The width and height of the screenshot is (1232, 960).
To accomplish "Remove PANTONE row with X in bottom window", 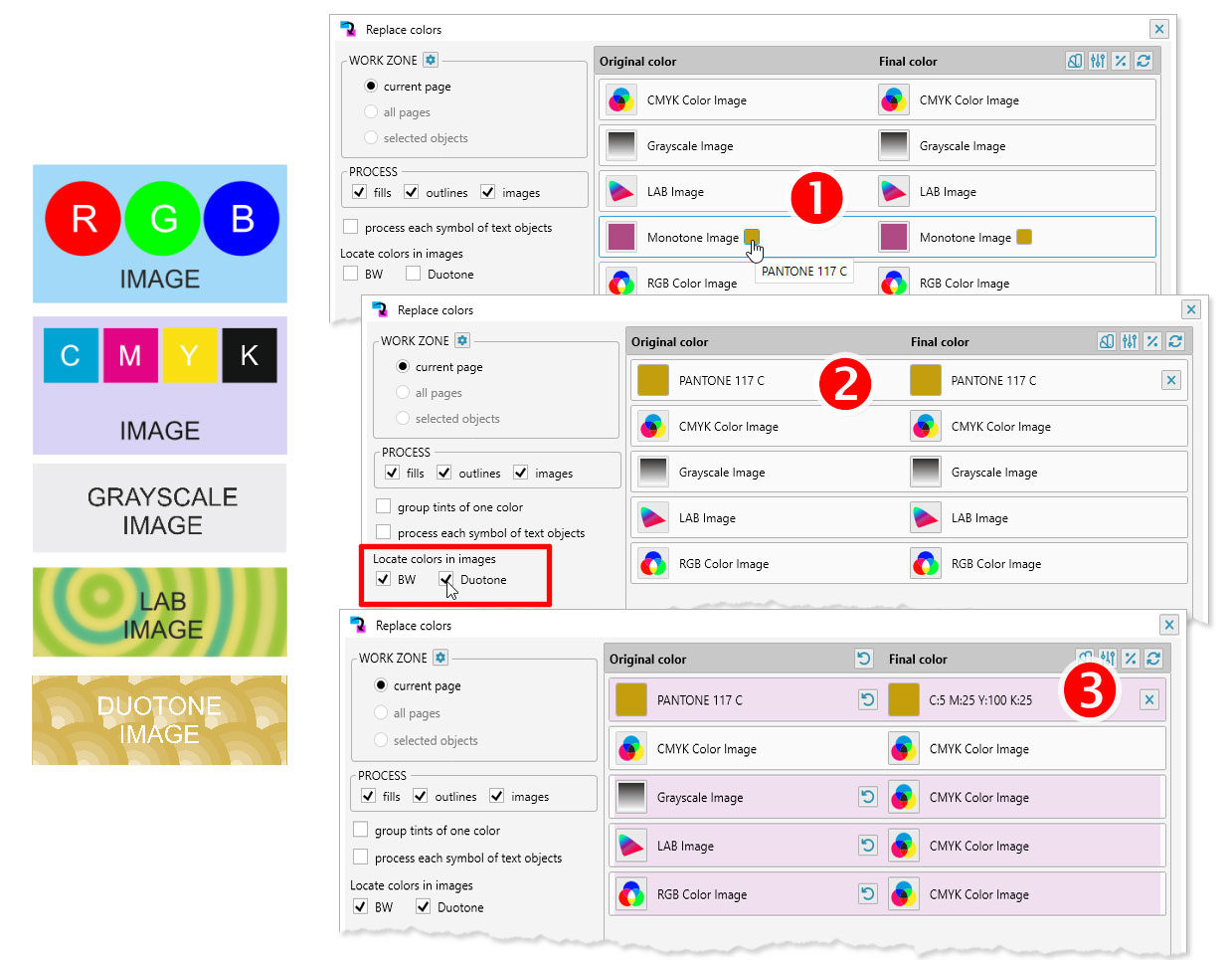I will (x=1149, y=700).
